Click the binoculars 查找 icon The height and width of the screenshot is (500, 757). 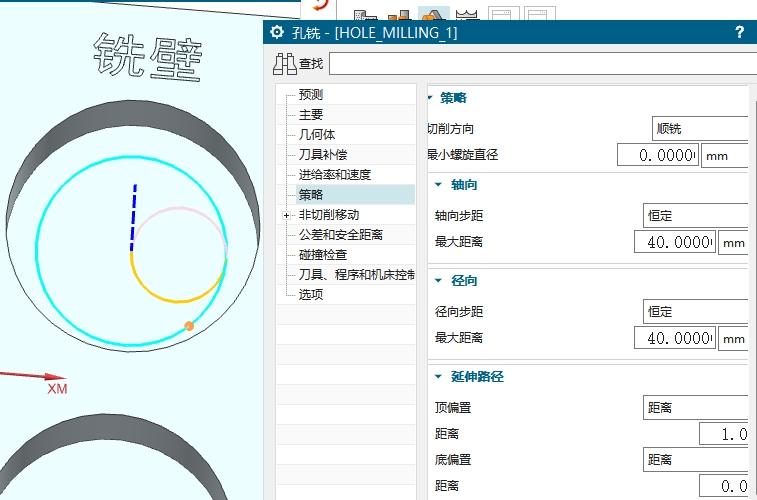coord(284,64)
